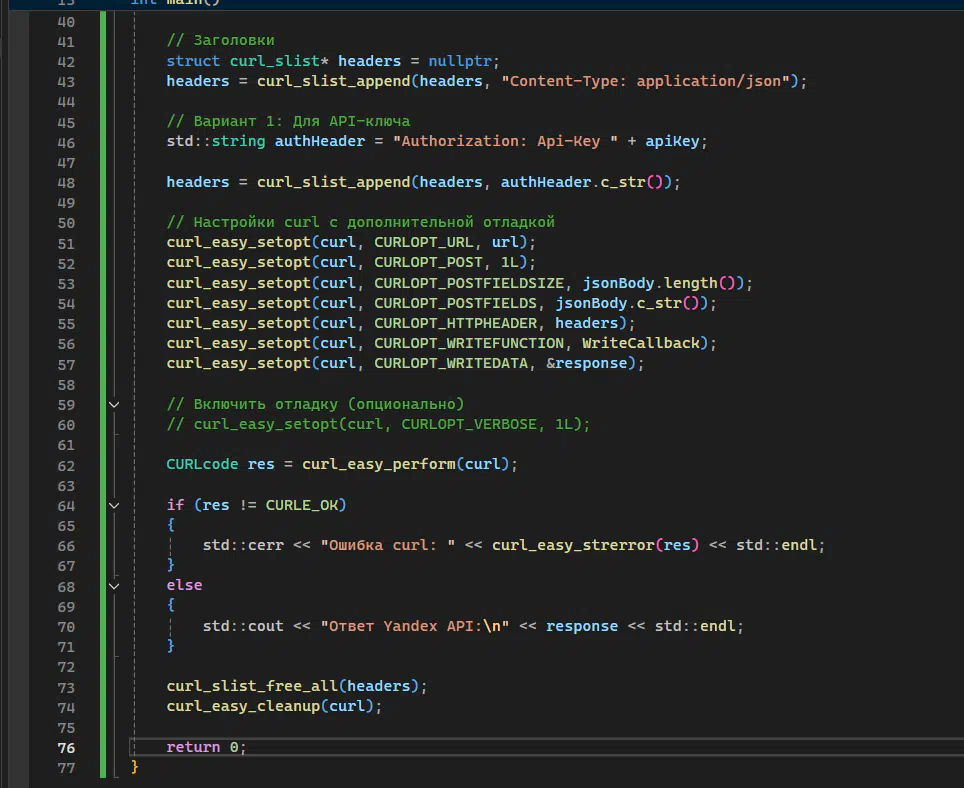Place cursor on return 0 statement
Image resolution: width=964 pixels, height=788 pixels.
coord(205,747)
